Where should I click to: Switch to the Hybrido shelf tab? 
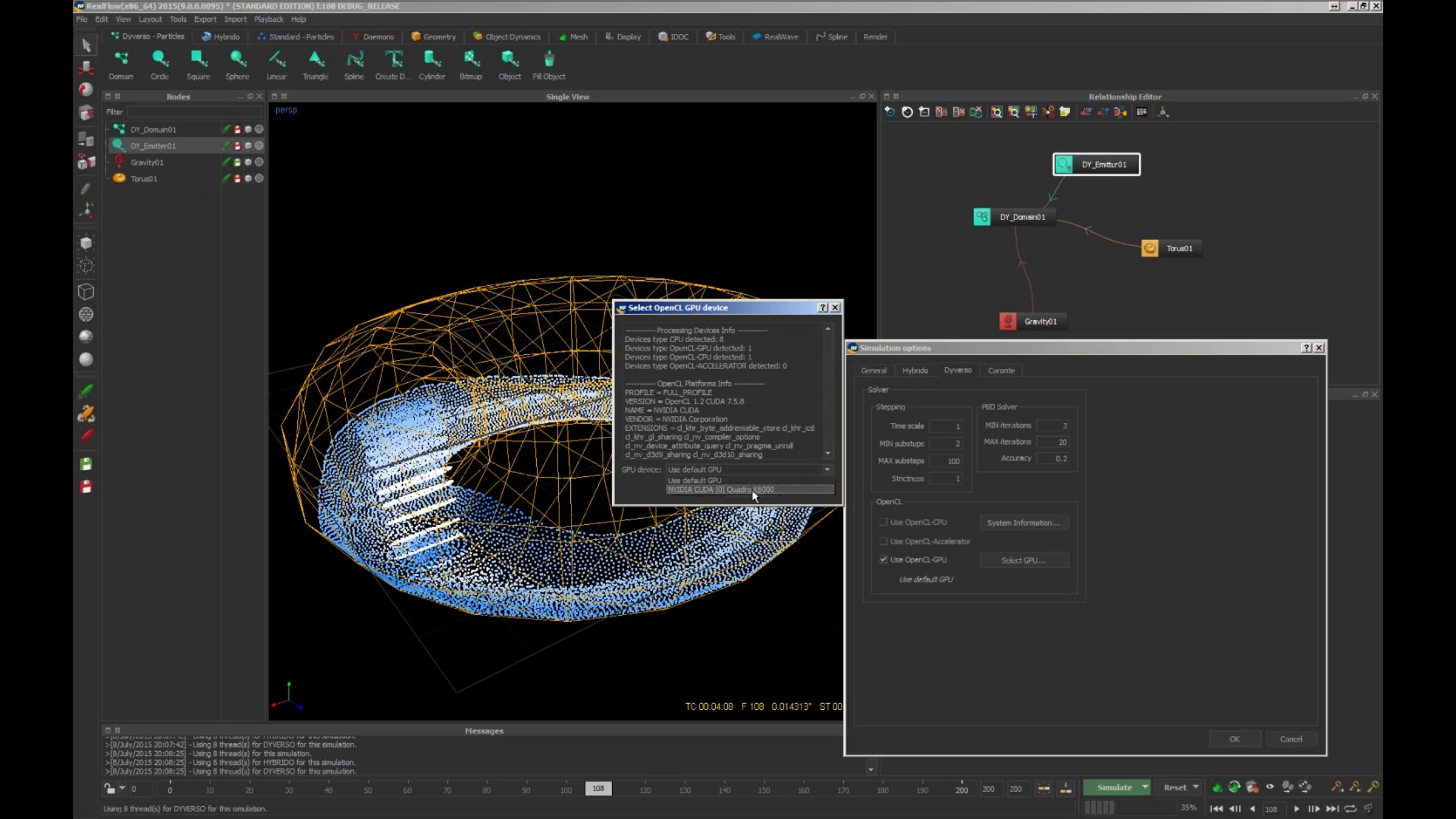(221, 37)
